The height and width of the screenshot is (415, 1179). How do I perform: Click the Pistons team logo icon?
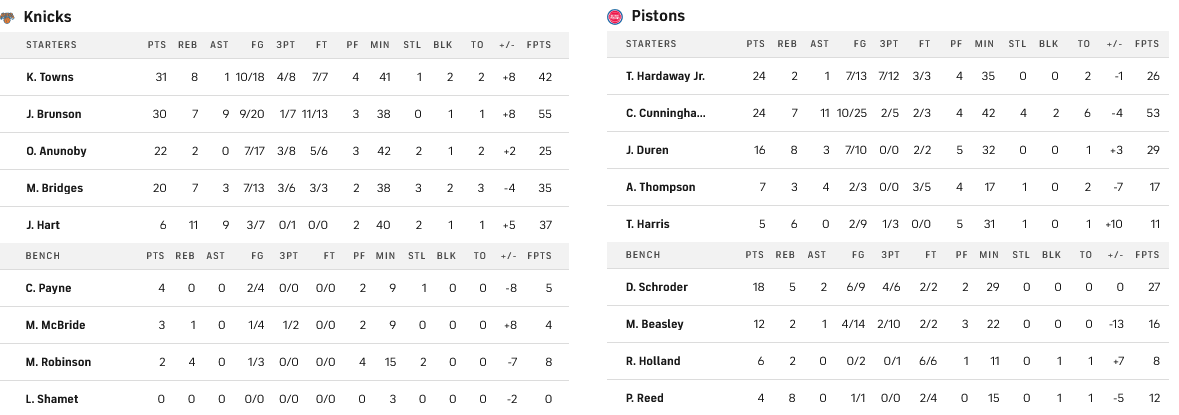coord(615,16)
